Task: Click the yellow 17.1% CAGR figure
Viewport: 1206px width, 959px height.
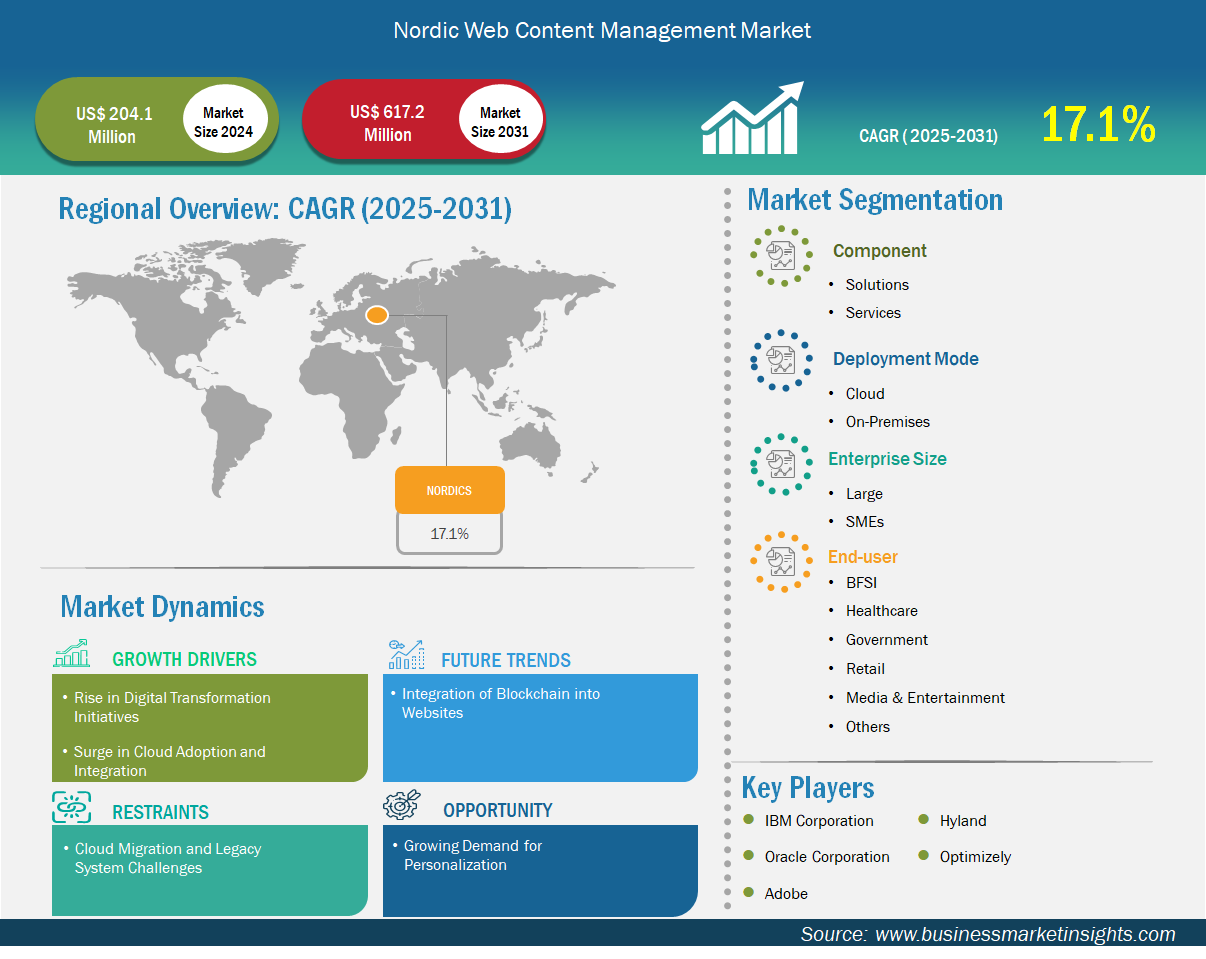Action: 1098,126
